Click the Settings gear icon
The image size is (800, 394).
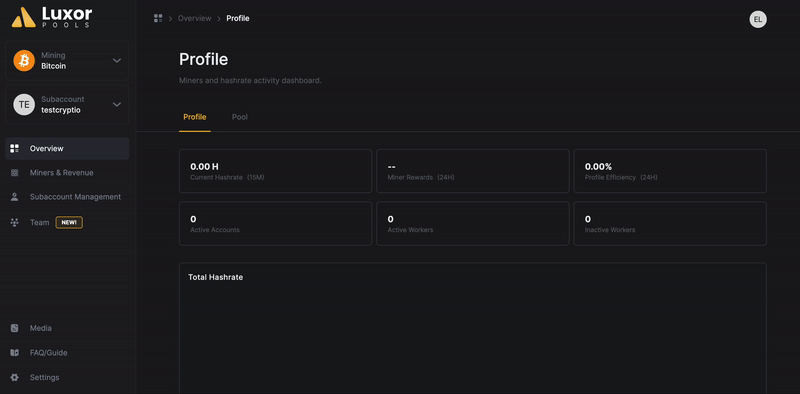coord(15,377)
